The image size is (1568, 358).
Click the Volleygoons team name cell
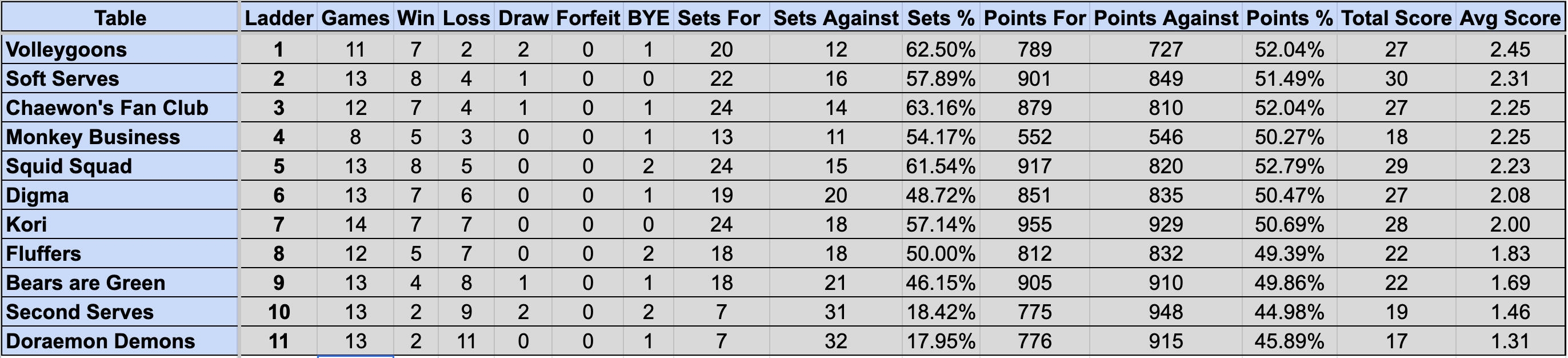(119, 49)
